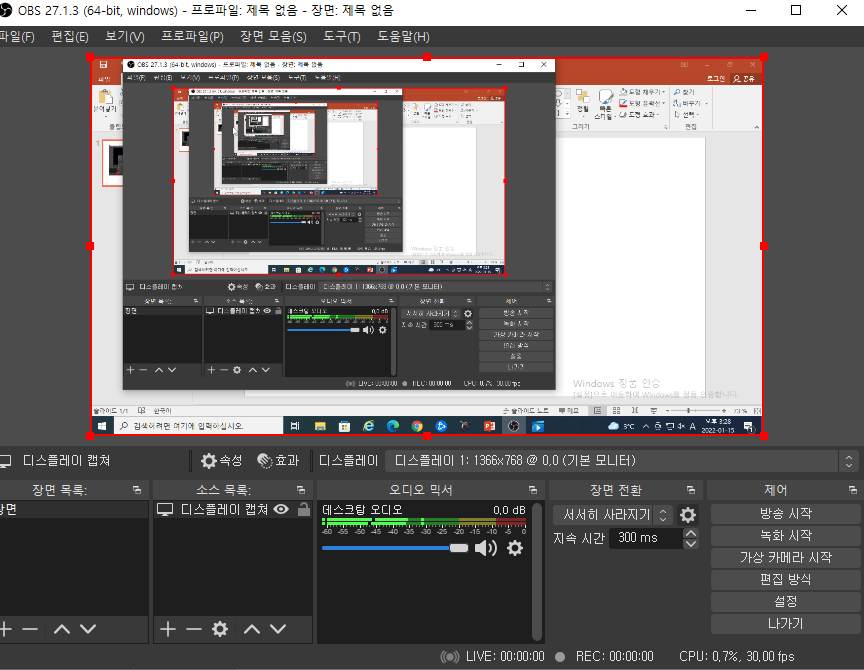Open the 도구(T) menu
864x670 pixels.
pos(342,36)
